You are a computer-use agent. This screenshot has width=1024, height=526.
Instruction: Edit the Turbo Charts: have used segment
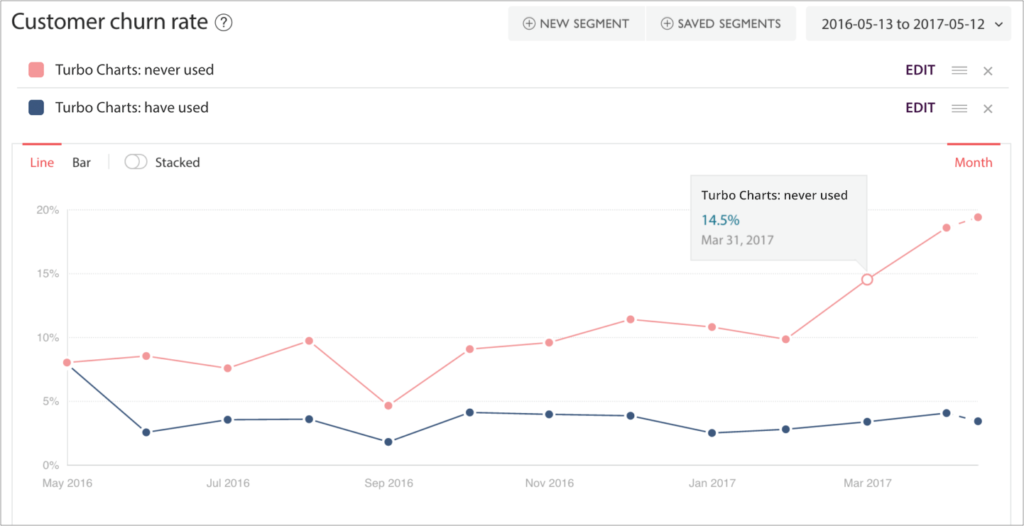[920, 108]
